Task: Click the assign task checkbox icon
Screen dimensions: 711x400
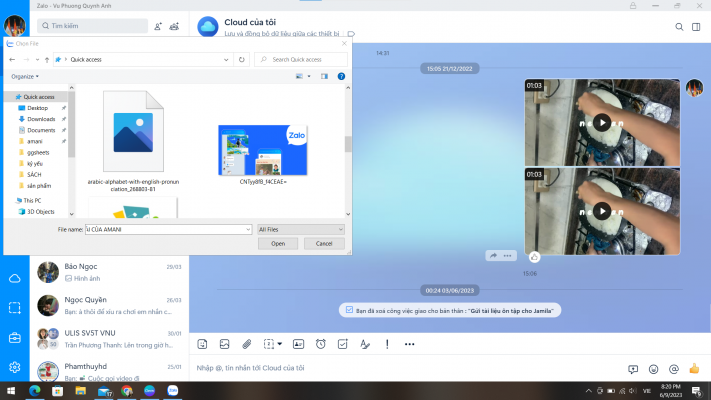Action: pyautogui.click(x=343, y=344)
